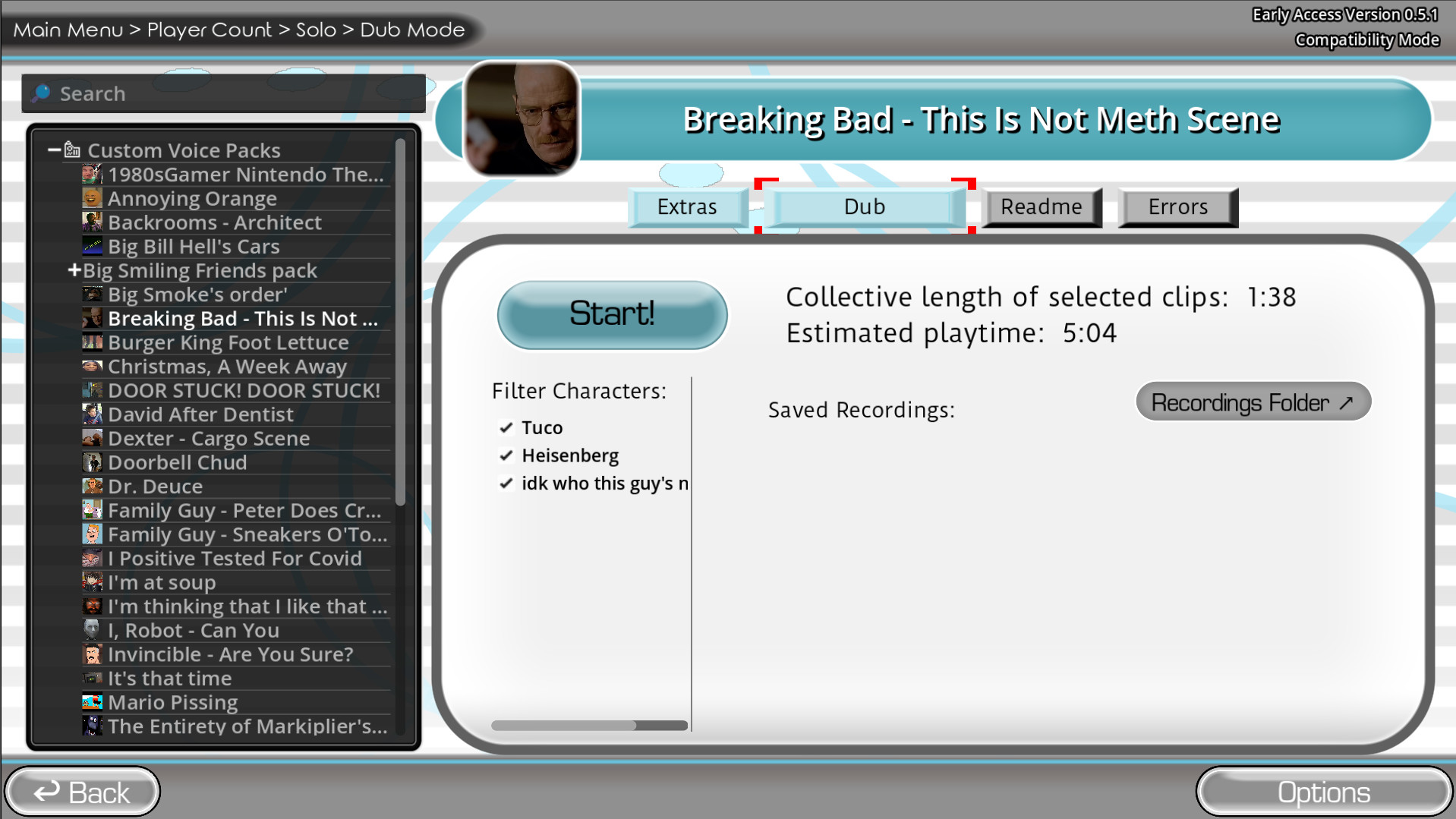
Task: Click the 1980sGamer Nintendo pack thumbnail icon
Action: [92, 174]
